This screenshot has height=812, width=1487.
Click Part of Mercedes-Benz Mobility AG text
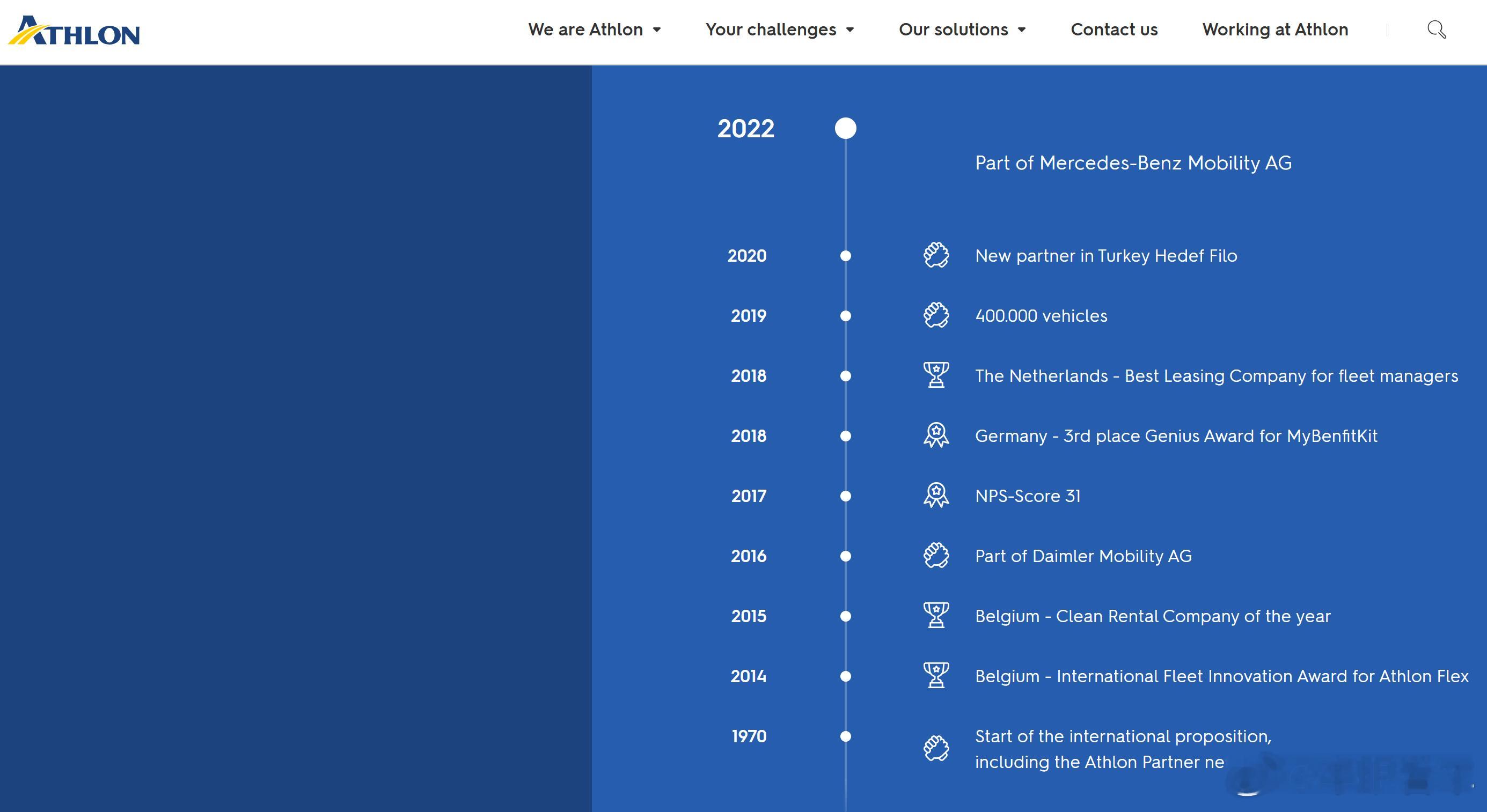coord(1133,164)
